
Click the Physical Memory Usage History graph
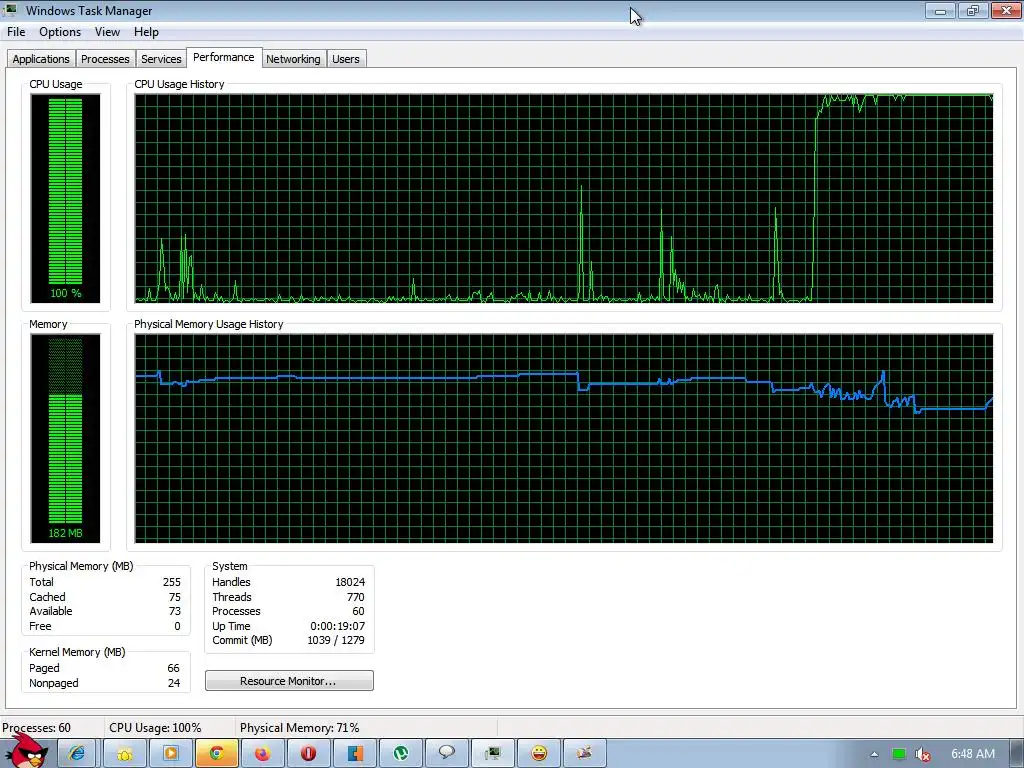(564, 438)
